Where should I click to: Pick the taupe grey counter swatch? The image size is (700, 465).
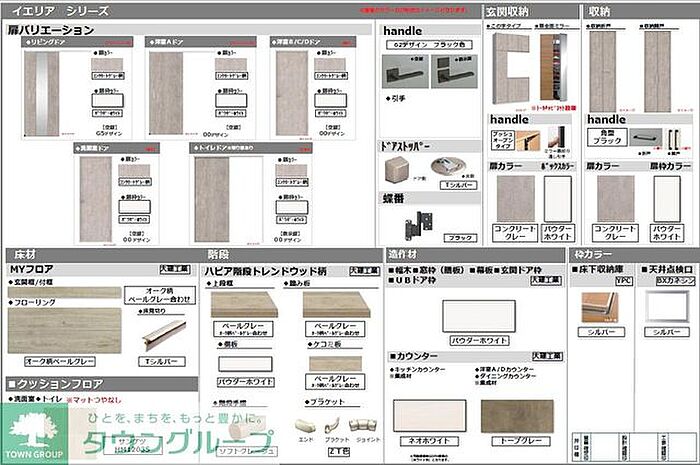[x=516, y=415]
